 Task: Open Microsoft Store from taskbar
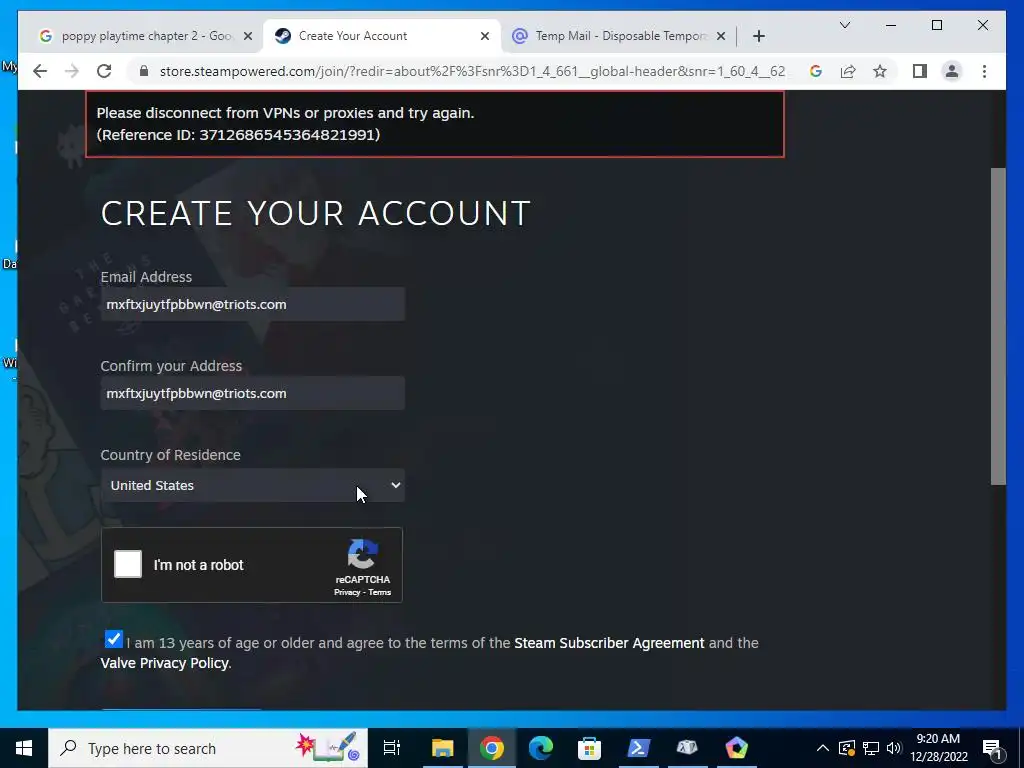[589, 748]
